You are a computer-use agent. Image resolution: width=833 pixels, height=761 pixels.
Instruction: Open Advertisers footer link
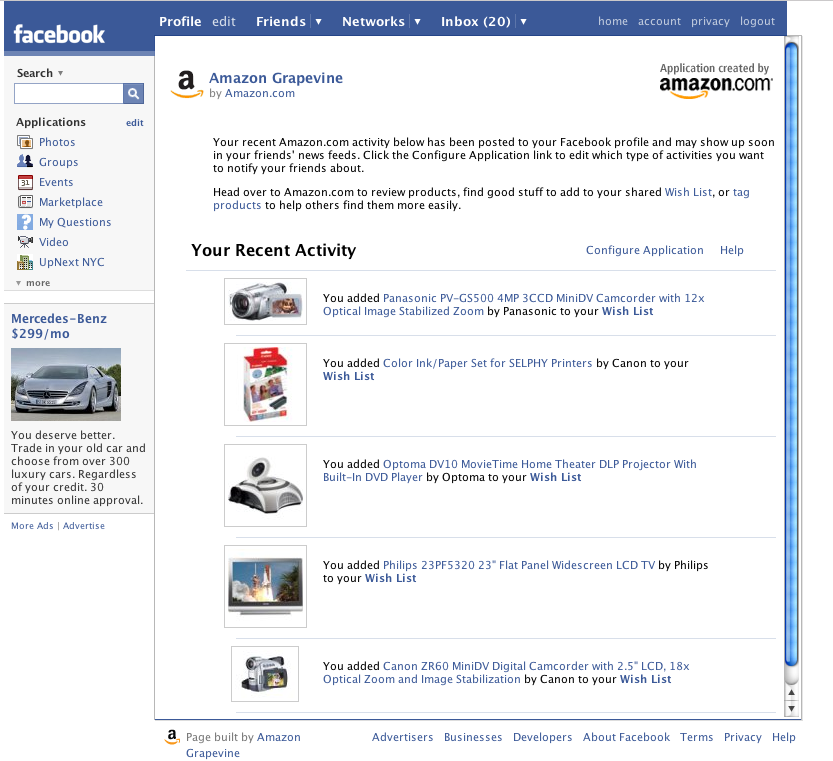(x=402, y=737)
